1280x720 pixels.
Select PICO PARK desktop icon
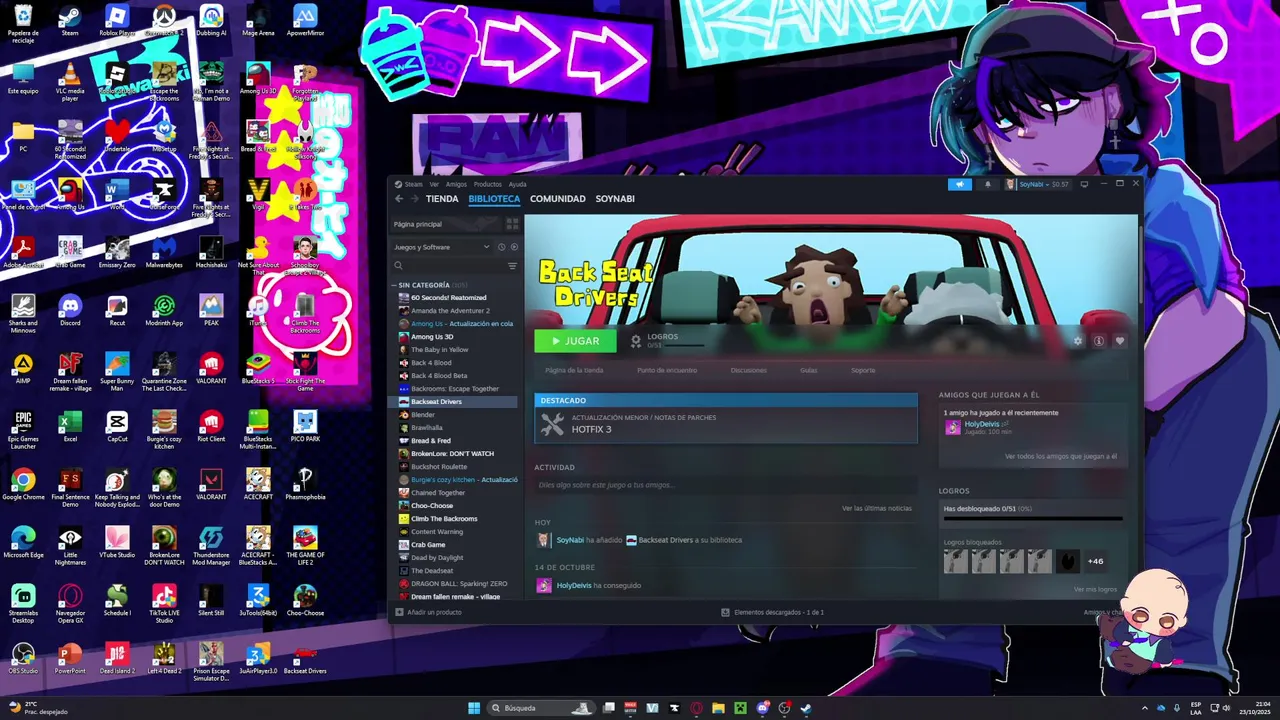[305, 426]
